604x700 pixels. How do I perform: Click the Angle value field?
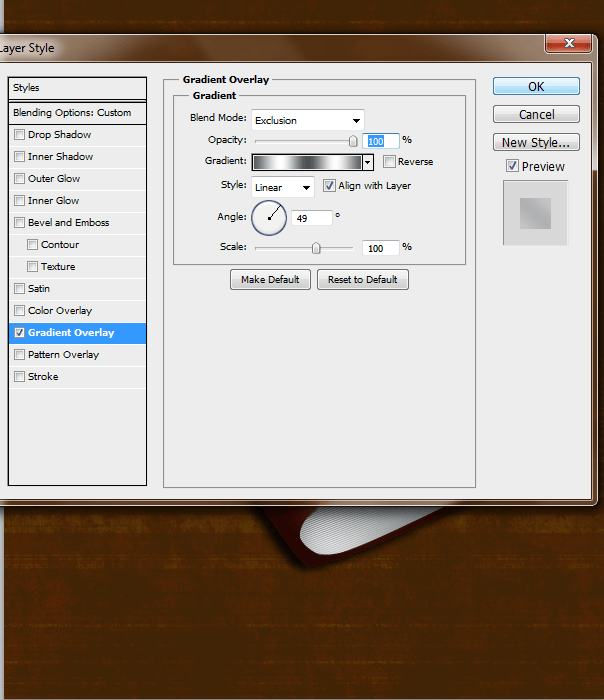click(x=312, y=218)
